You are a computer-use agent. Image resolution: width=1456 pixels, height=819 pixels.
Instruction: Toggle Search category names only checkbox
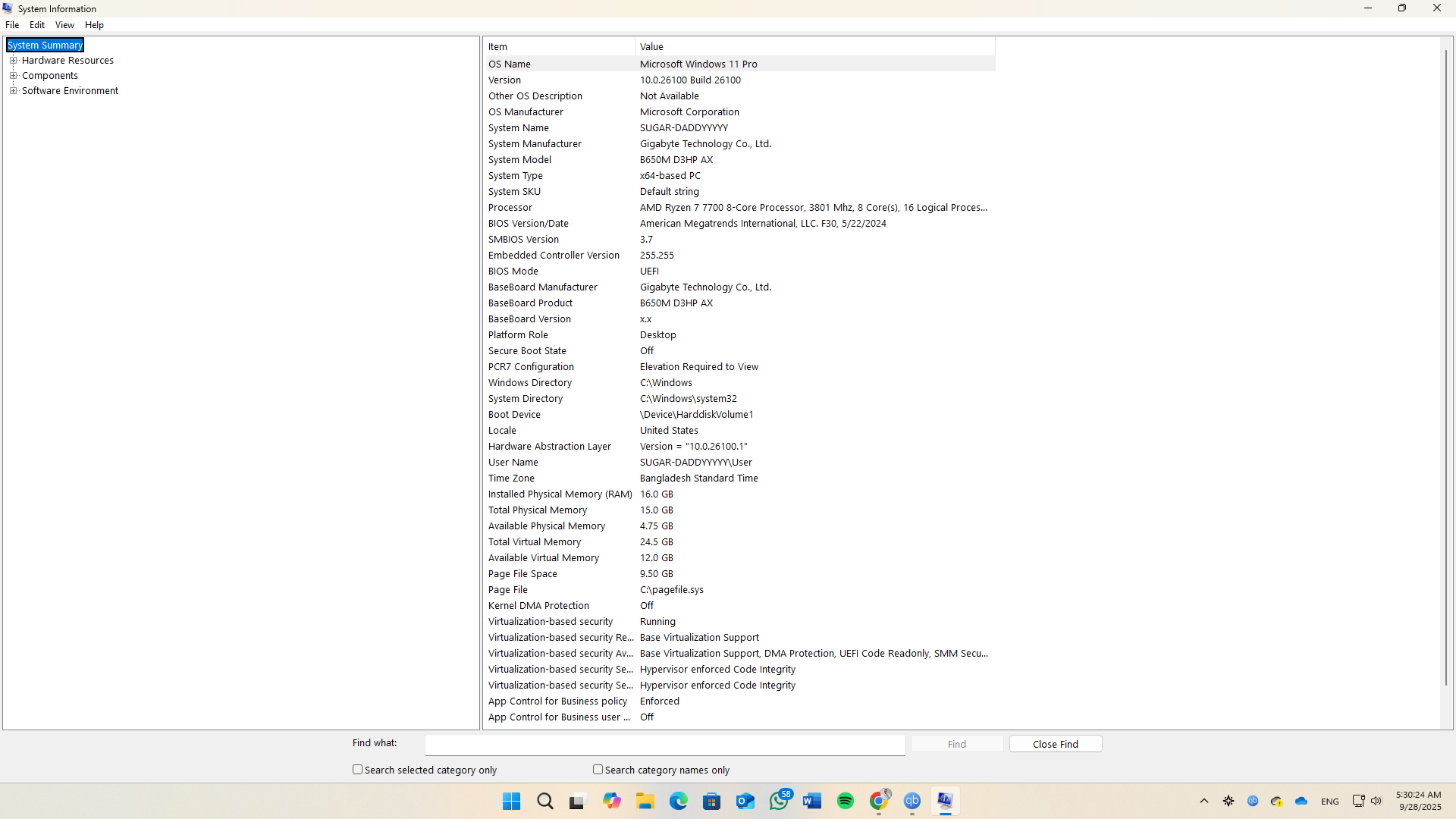598,769
